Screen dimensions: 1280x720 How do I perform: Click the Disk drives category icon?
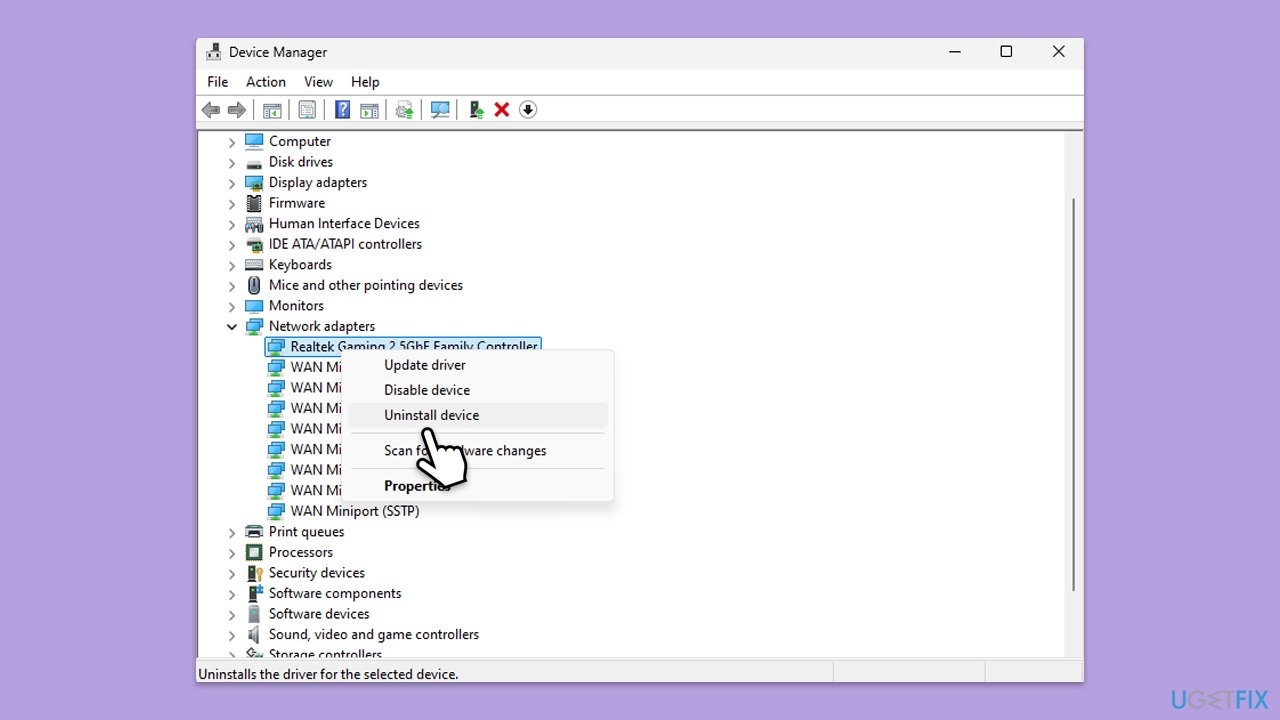pos(254,162)
